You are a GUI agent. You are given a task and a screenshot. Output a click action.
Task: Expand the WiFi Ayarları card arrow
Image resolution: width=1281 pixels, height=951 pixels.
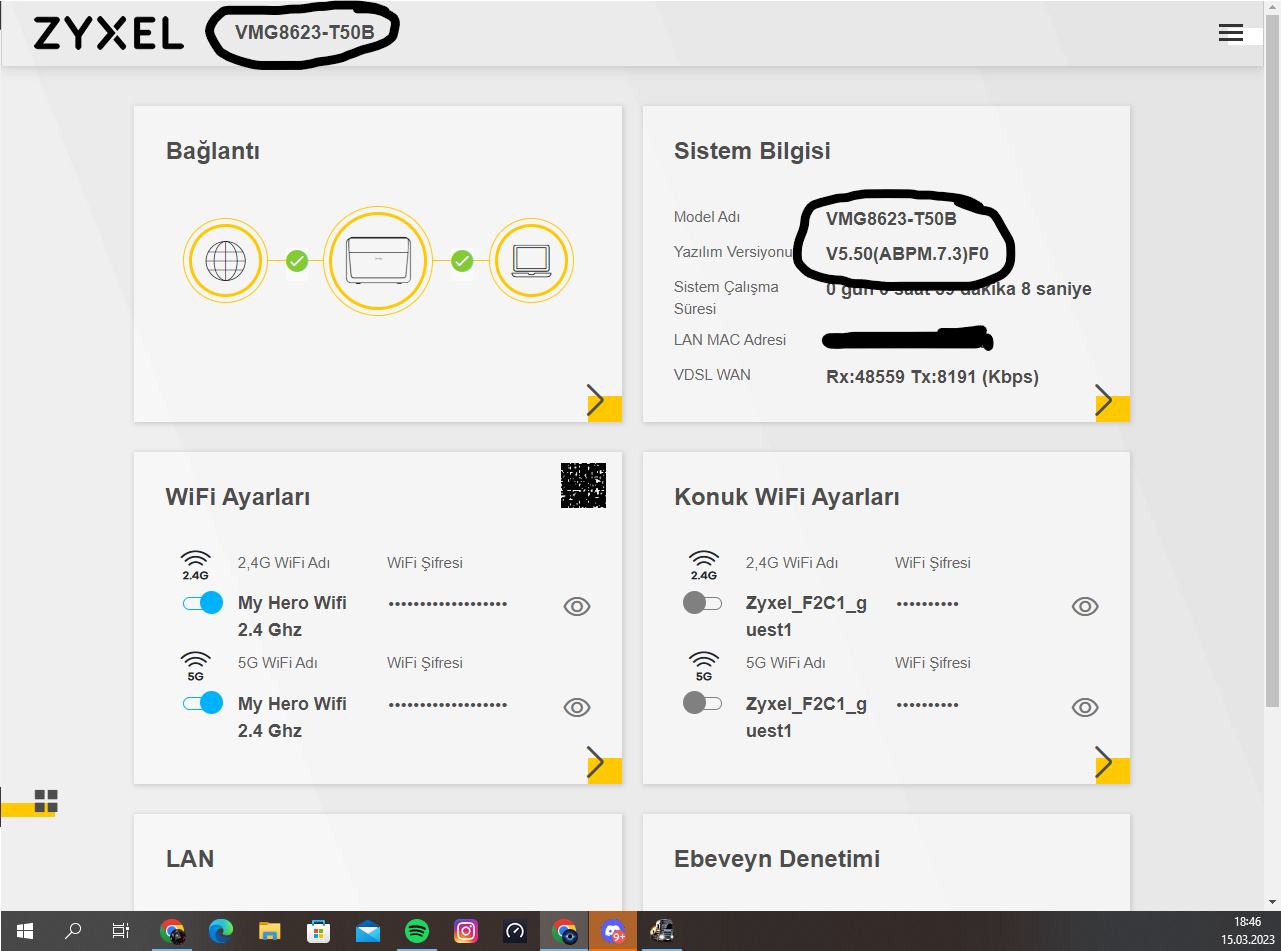pos(602,763)
